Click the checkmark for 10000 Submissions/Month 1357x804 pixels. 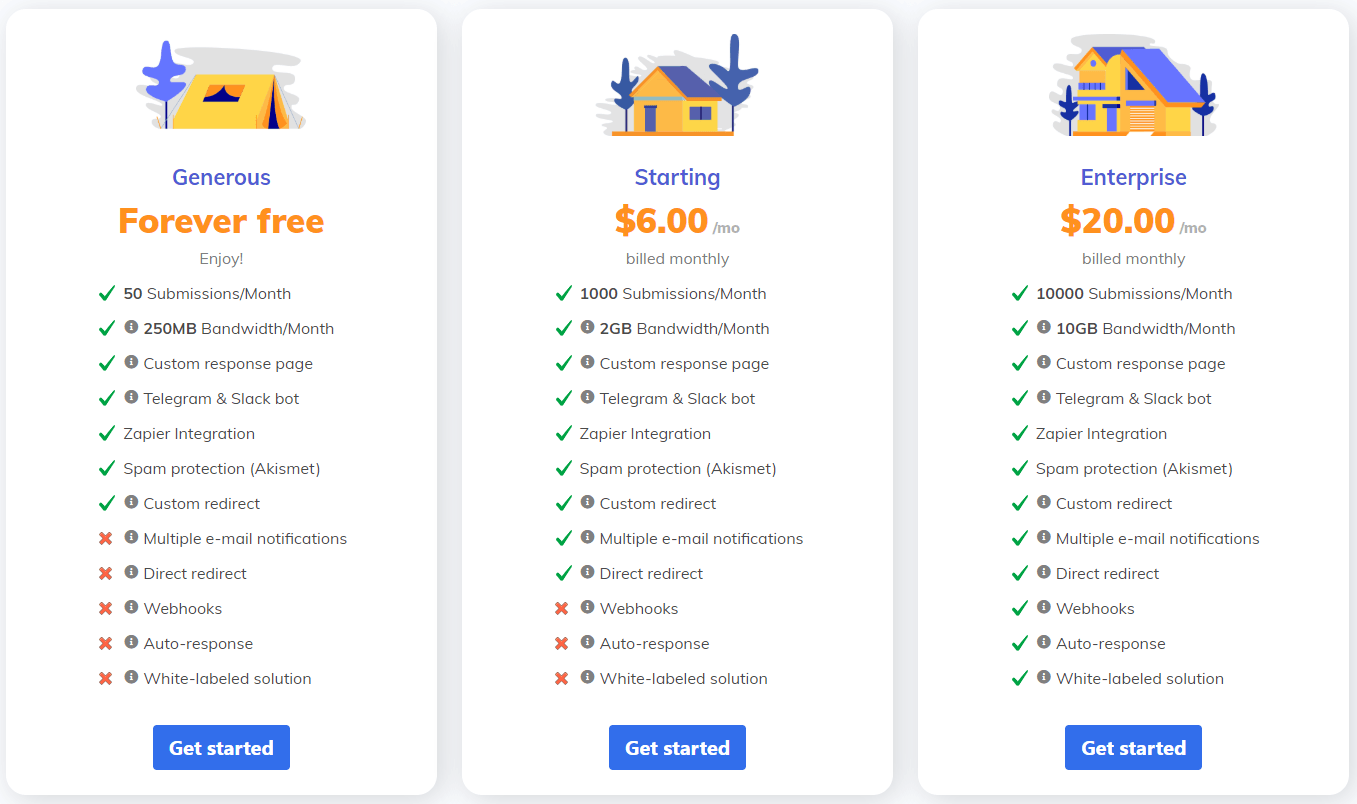(x=1019, y=293)
